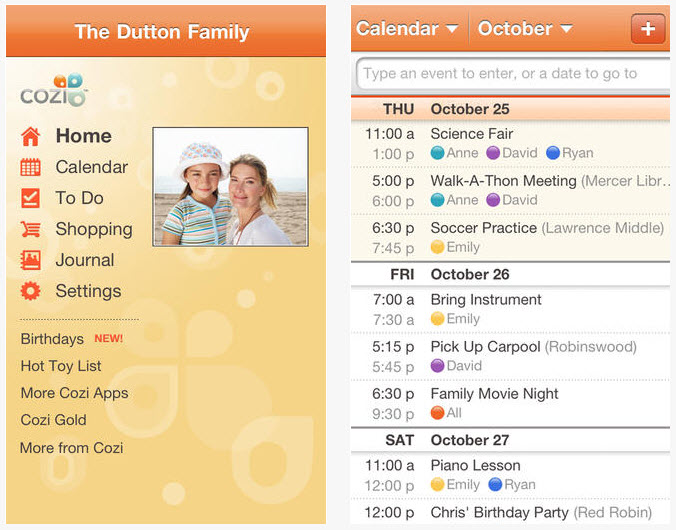Expand the Calendar dropdown arrow

tap(452, 29)
